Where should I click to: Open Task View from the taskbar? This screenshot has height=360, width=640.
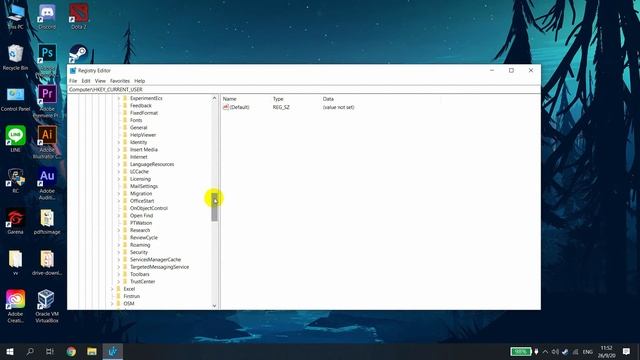point(50,351)
